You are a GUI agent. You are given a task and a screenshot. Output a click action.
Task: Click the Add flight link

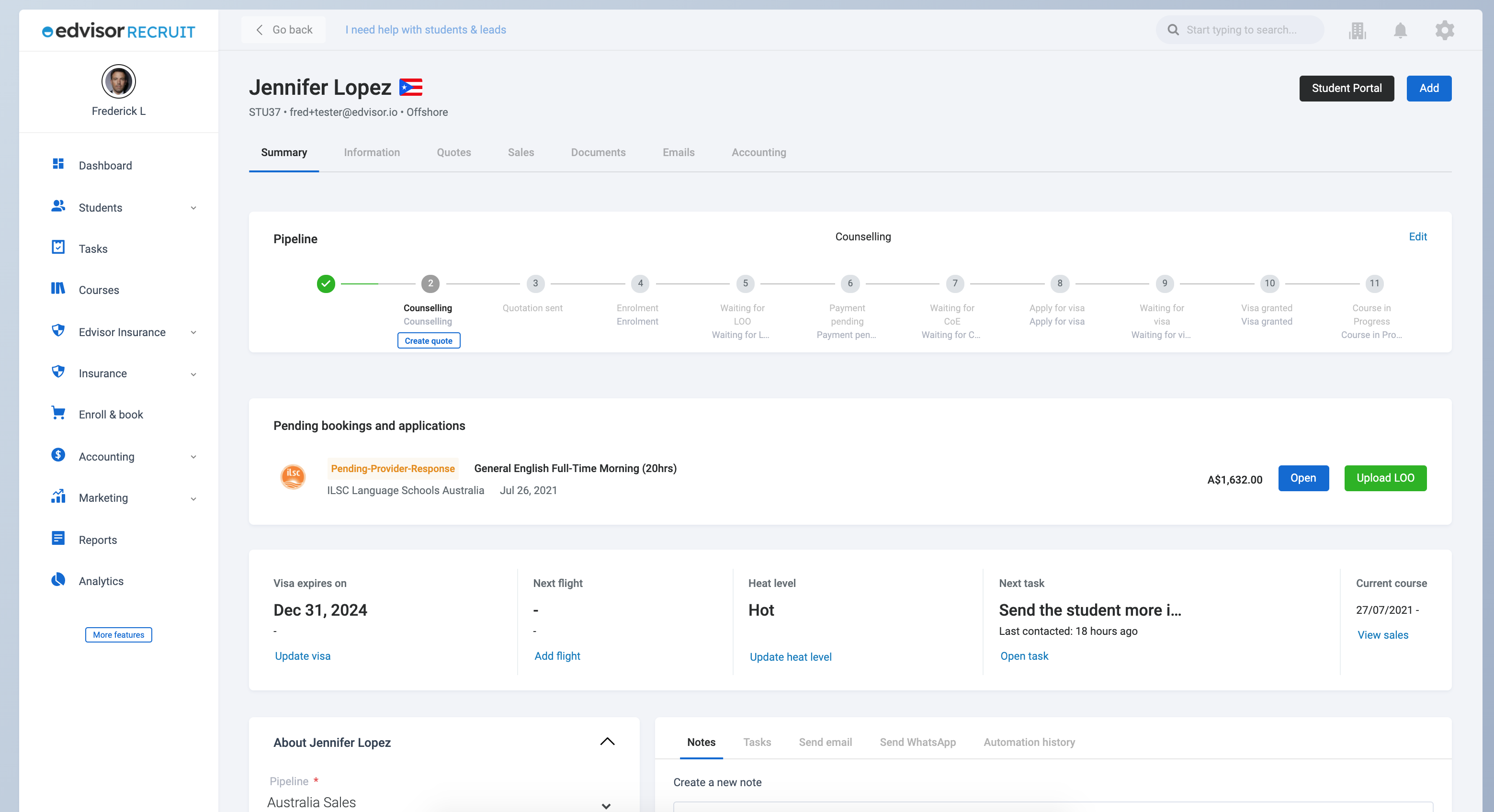(x=557, y=656)
